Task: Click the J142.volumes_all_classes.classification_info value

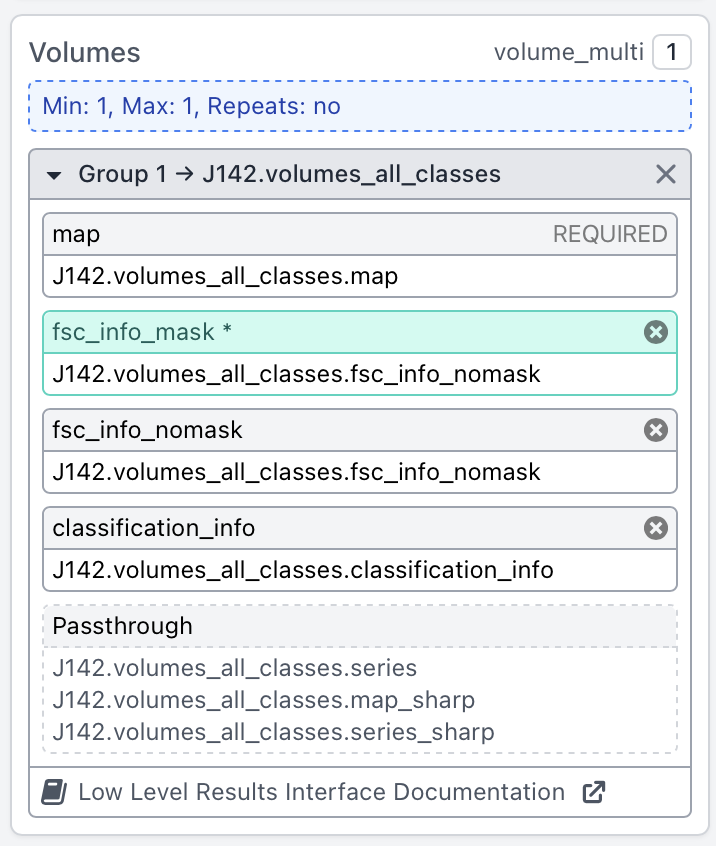Action: (x=302, y=570)
